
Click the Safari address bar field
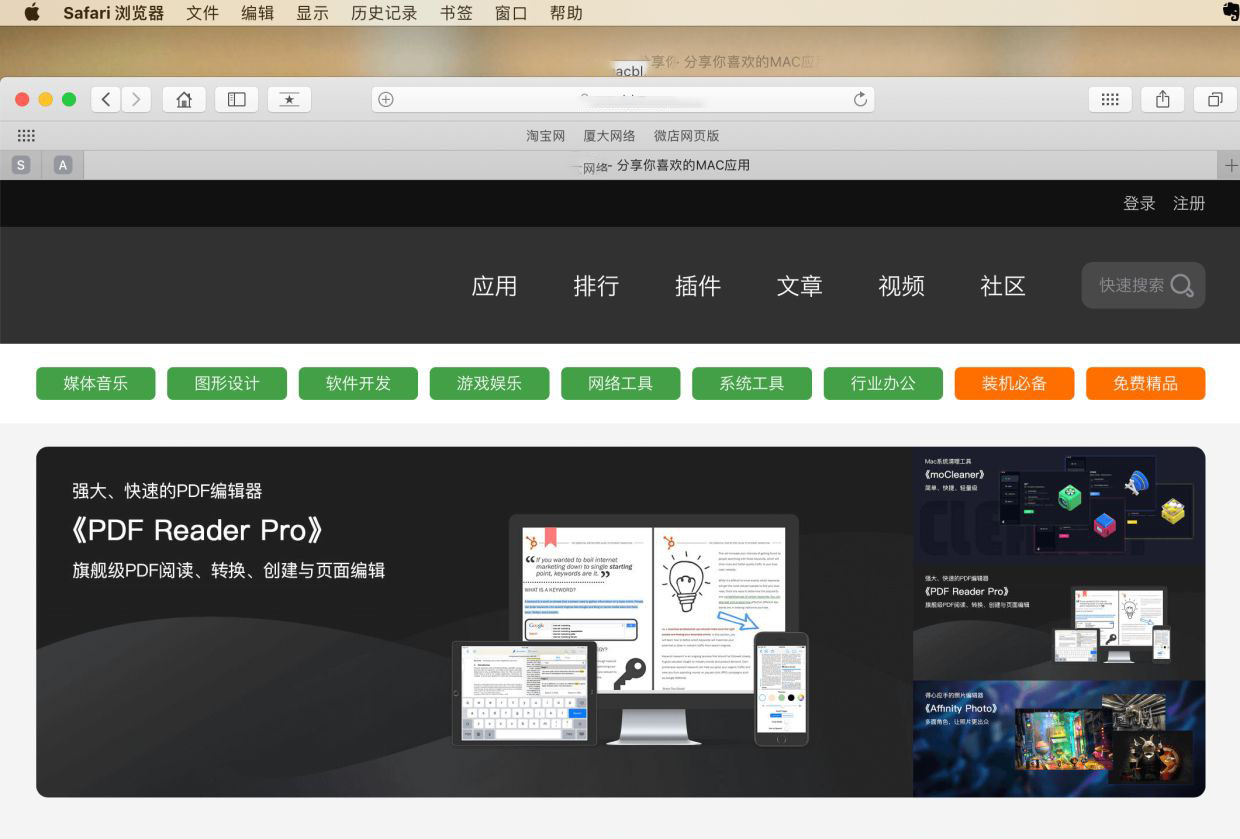click(623, 99)
